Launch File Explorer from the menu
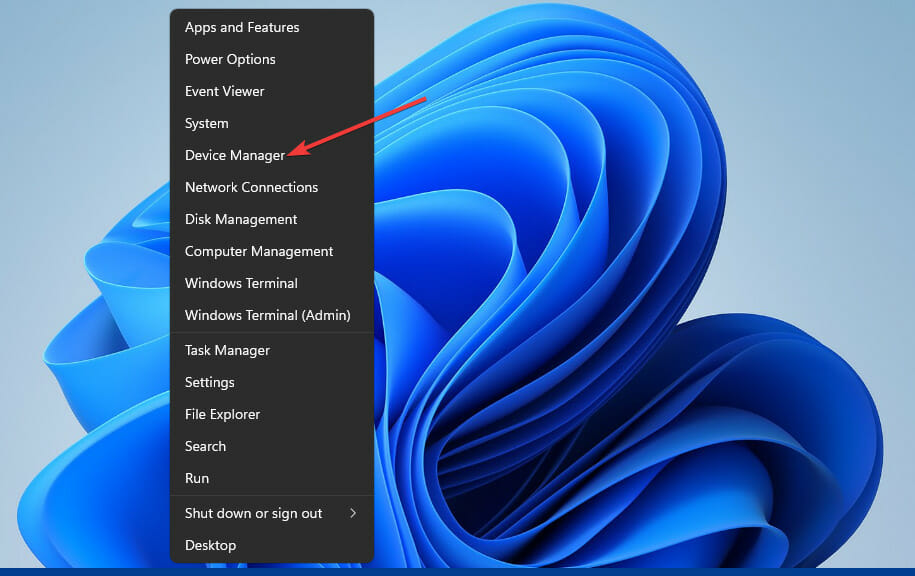The image size is (915, 576). 272,414
